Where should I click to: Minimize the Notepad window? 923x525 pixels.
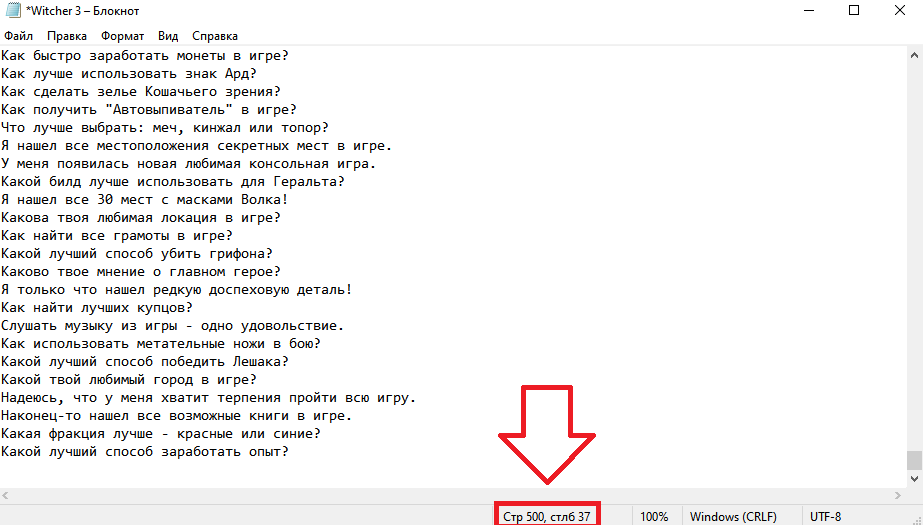click(x=808, y=11)
